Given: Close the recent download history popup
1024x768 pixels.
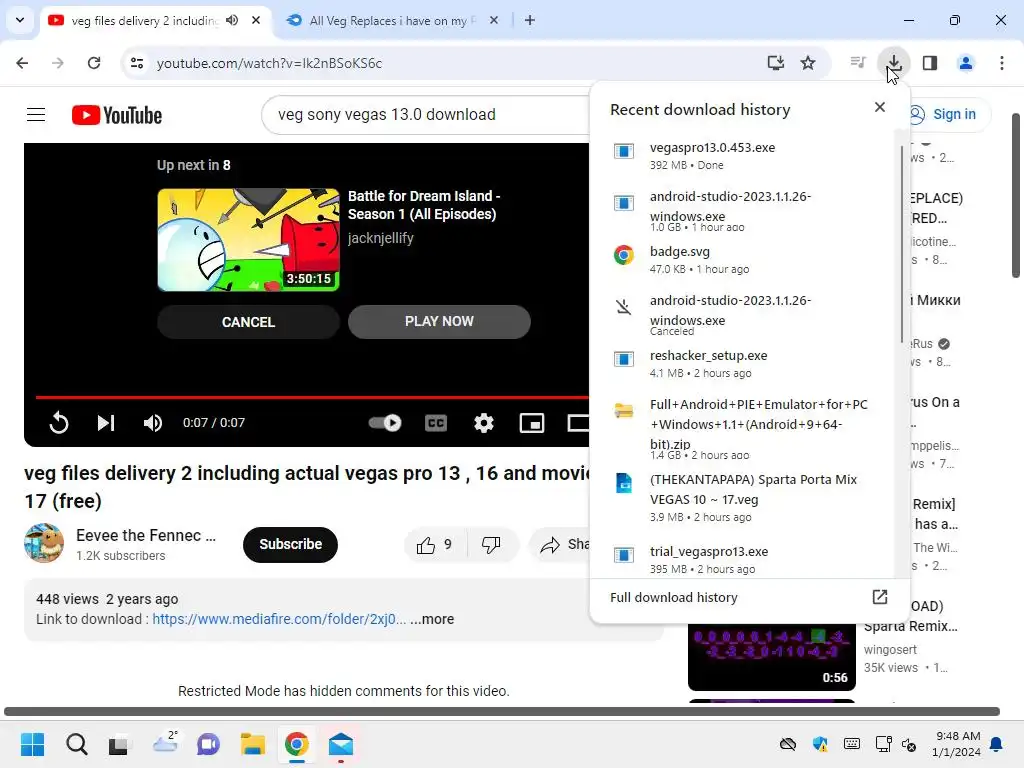Looking at the screenshot, I should [880, 107].
